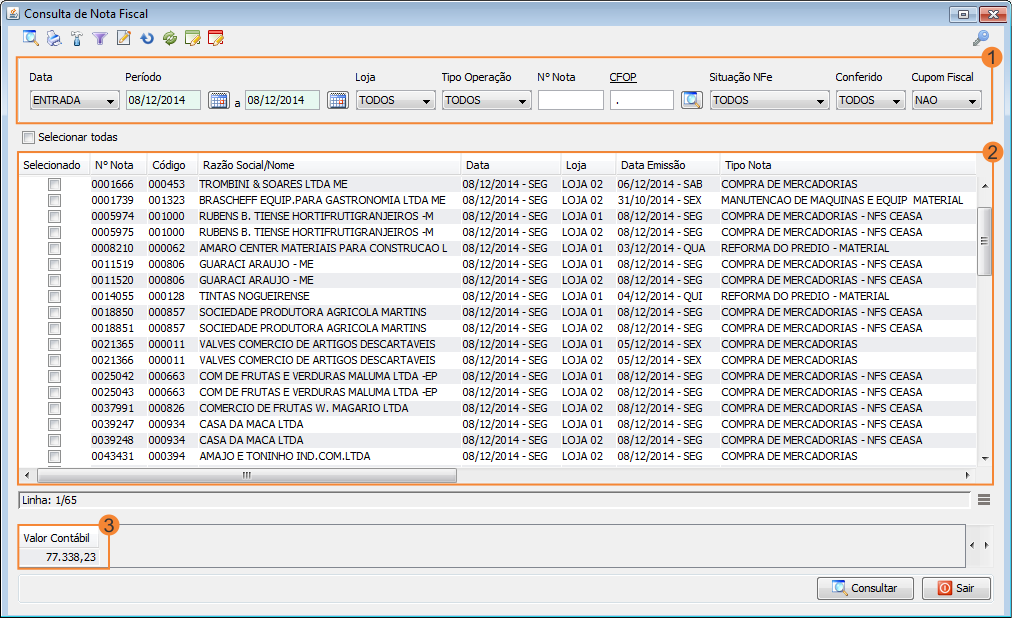Image resolution: width=1012 pixels, height=618 pixels.
Task: Tick the checkbox for nota 0008210
Action: (x=54, y=248)
